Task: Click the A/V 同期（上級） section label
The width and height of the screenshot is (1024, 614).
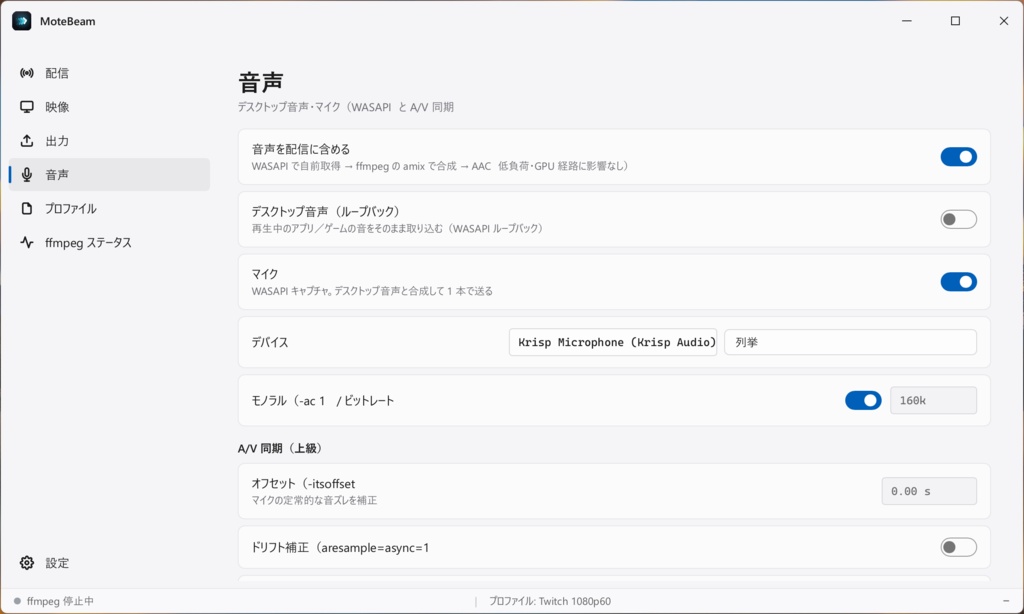Action: (x=280, y=448)
